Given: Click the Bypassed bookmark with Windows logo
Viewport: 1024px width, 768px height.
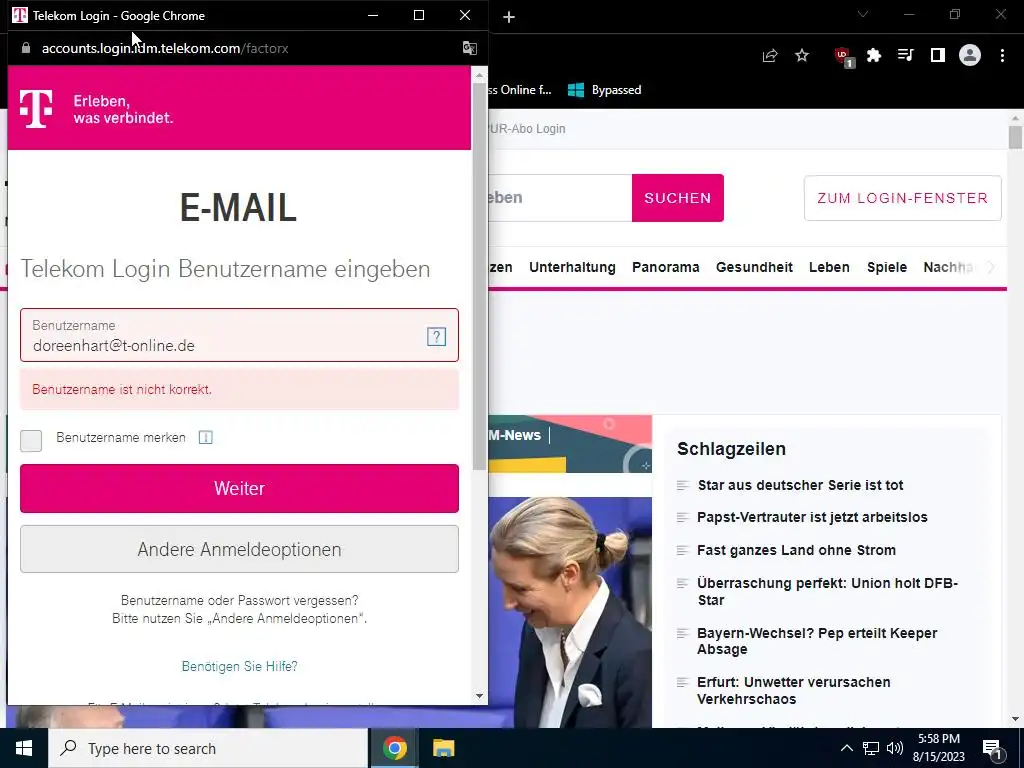Looking at the screenshot, I should click(605, 90).
